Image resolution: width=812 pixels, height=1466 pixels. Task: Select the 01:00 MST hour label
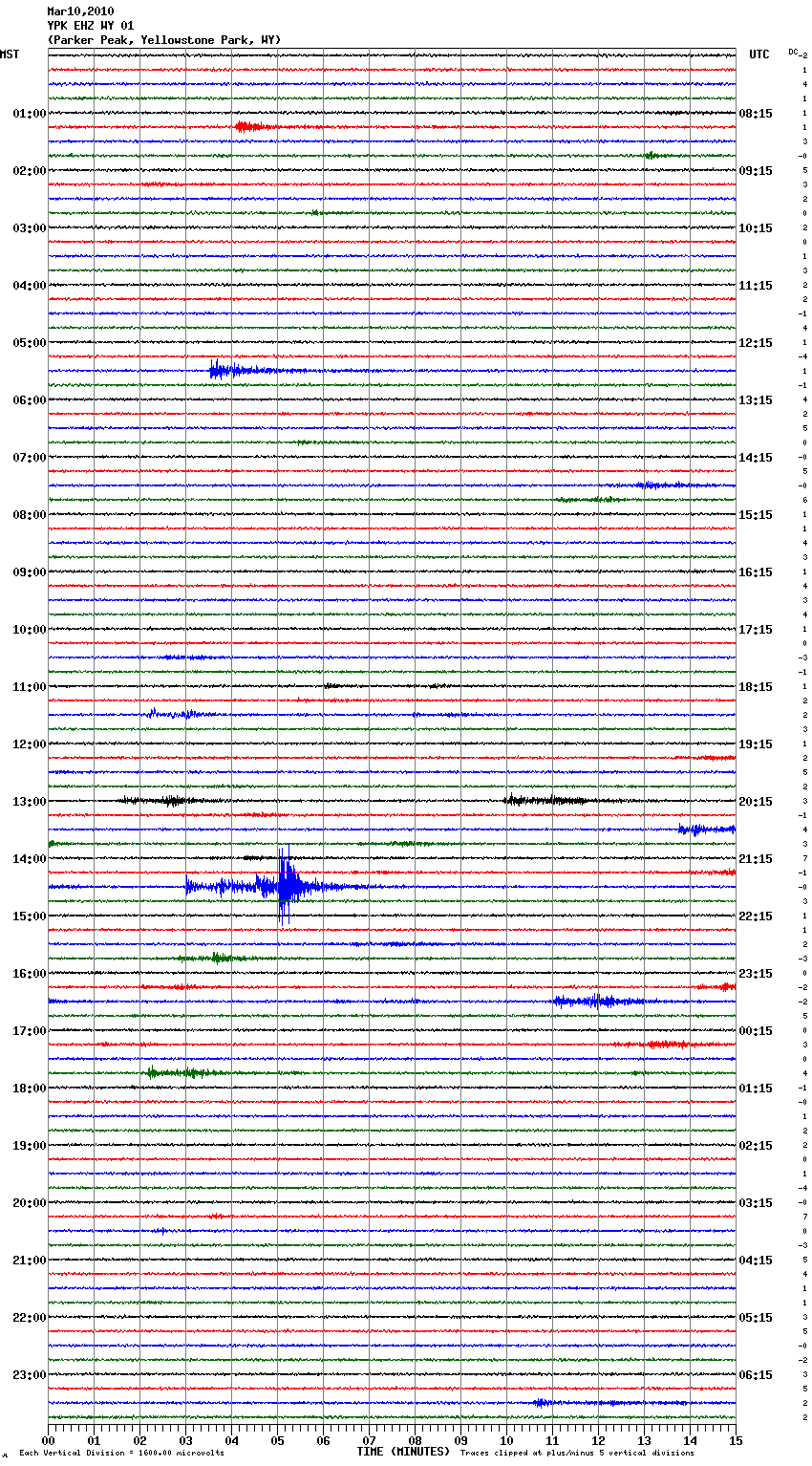point(29,114)
